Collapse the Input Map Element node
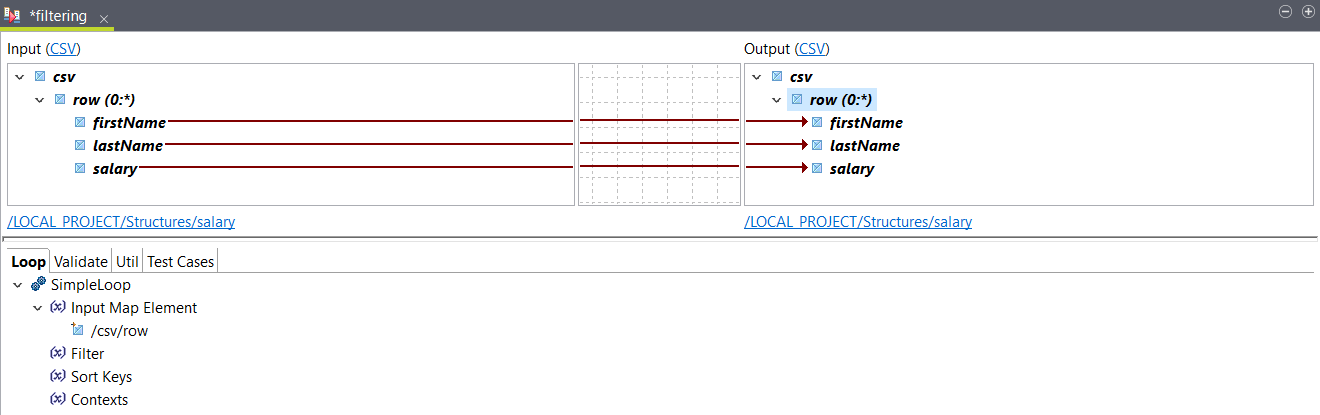 point(37,308)
